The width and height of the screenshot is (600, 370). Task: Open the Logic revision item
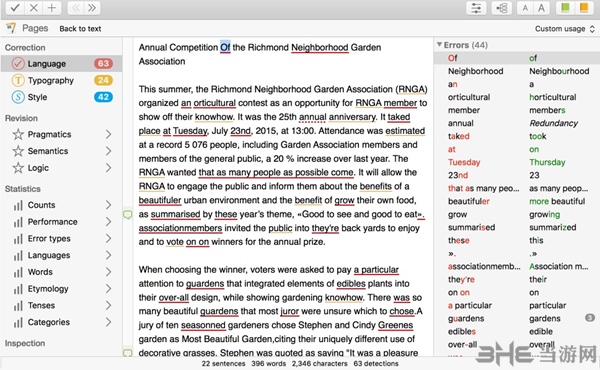[x=61, y=168]
